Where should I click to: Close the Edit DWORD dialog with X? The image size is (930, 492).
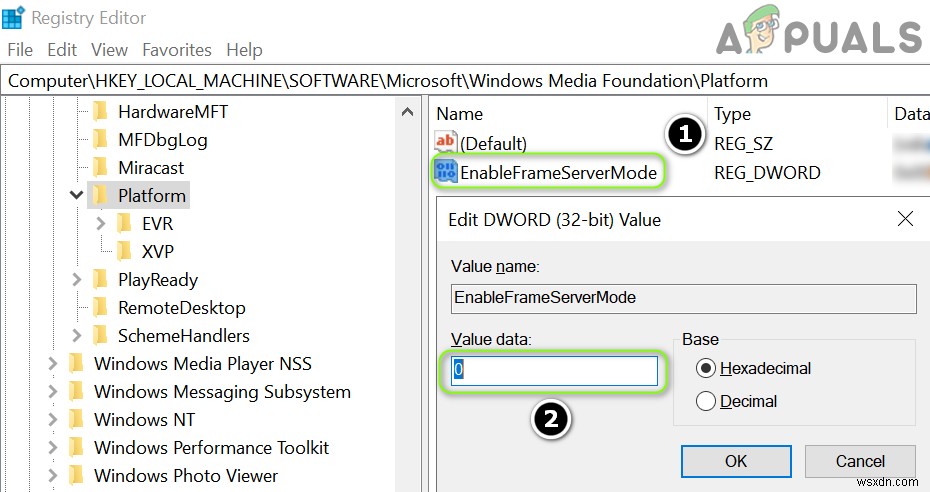click(x=905, y=219)
